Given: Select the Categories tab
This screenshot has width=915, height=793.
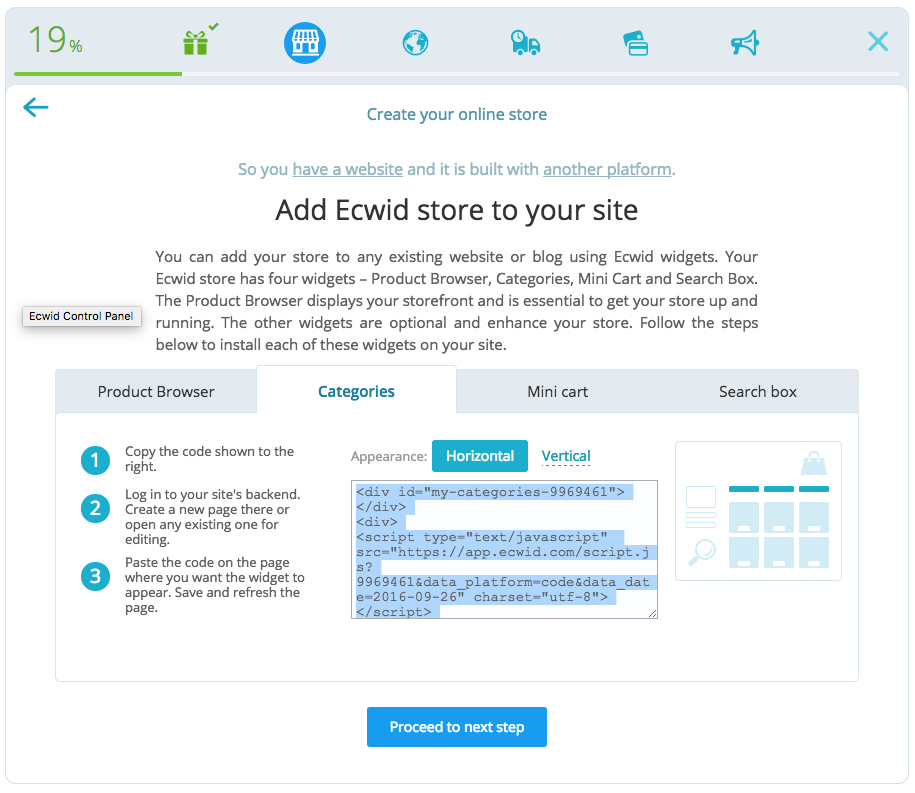Looking at the screenshot, I should tap(357, 391).
